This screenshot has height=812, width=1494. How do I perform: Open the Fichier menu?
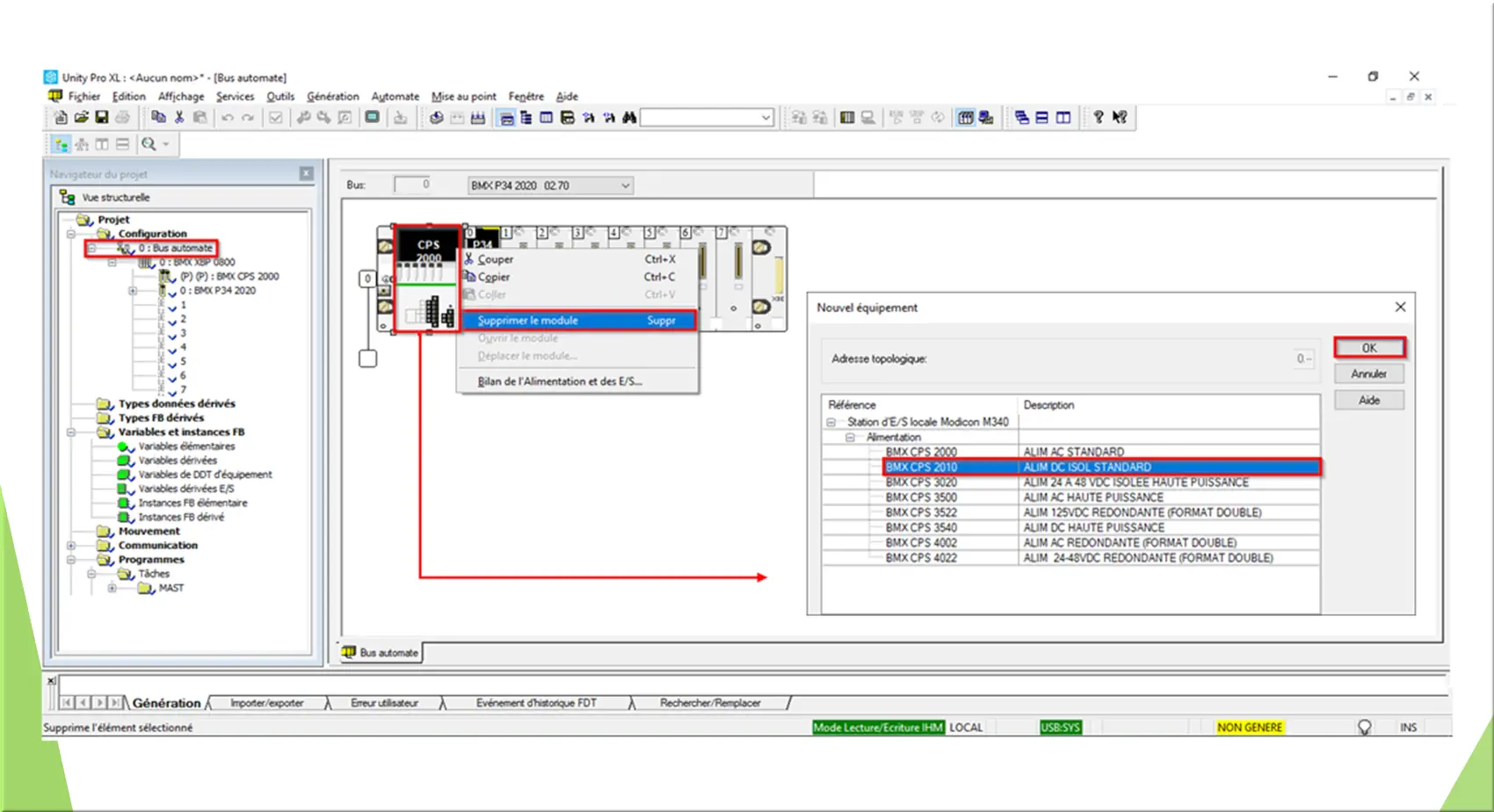point(84,97)
